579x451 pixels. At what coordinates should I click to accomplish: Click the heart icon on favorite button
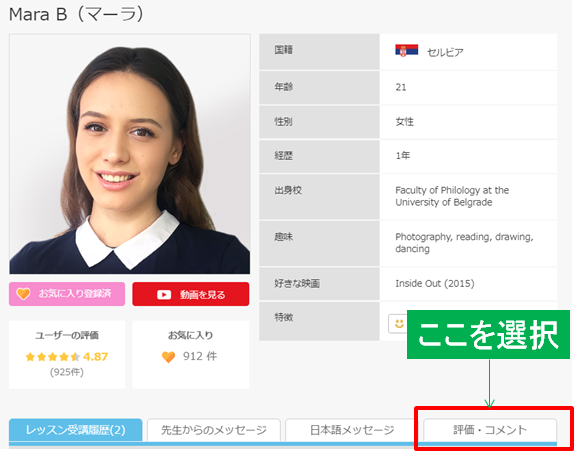point(23,294)
